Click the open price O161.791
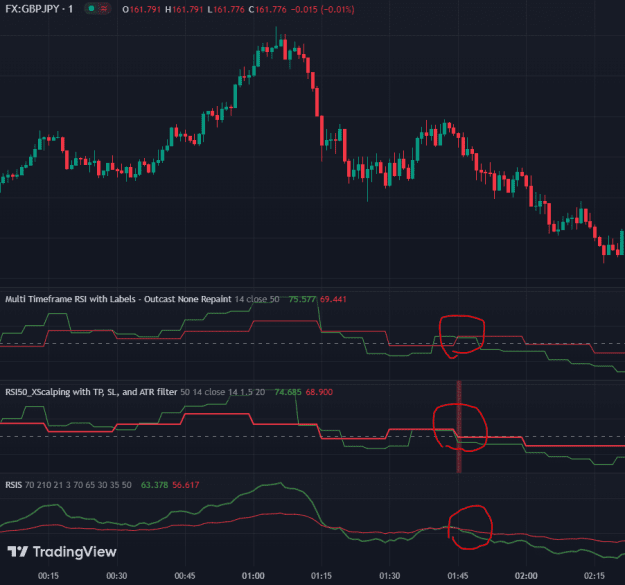This screenshot has width=625, height=585. (141, 9)
